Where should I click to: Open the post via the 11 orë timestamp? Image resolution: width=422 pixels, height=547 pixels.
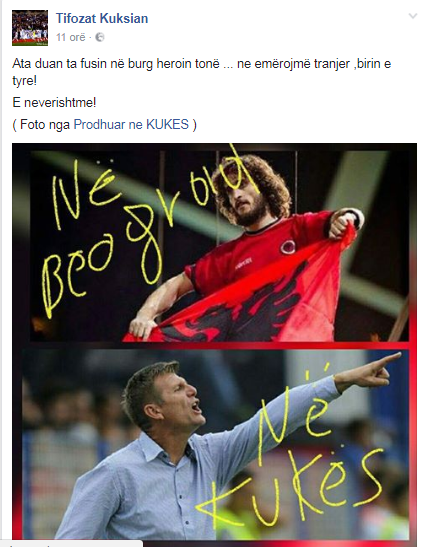[70, 37]
